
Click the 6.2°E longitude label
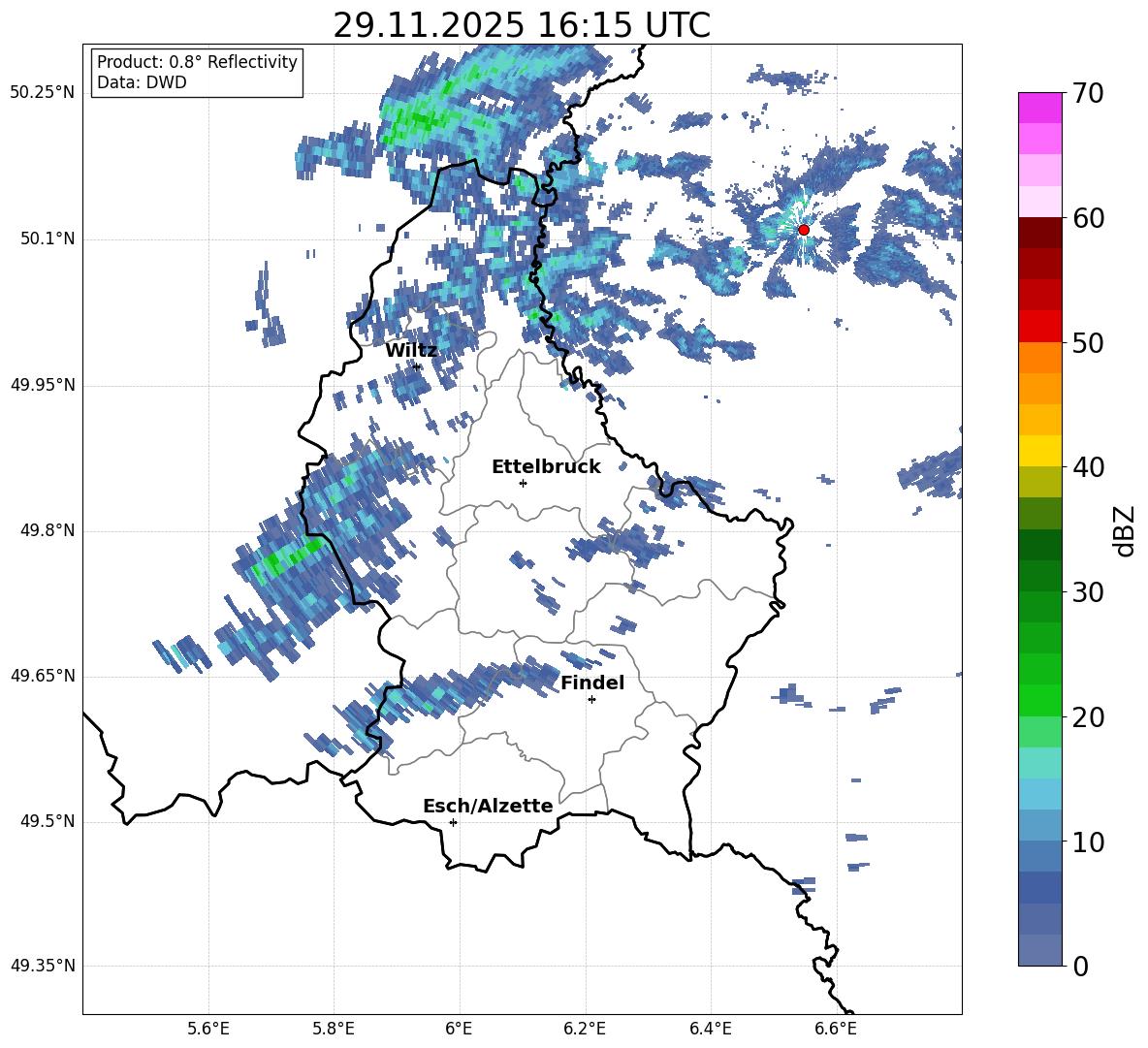(x=585, y=1029)
